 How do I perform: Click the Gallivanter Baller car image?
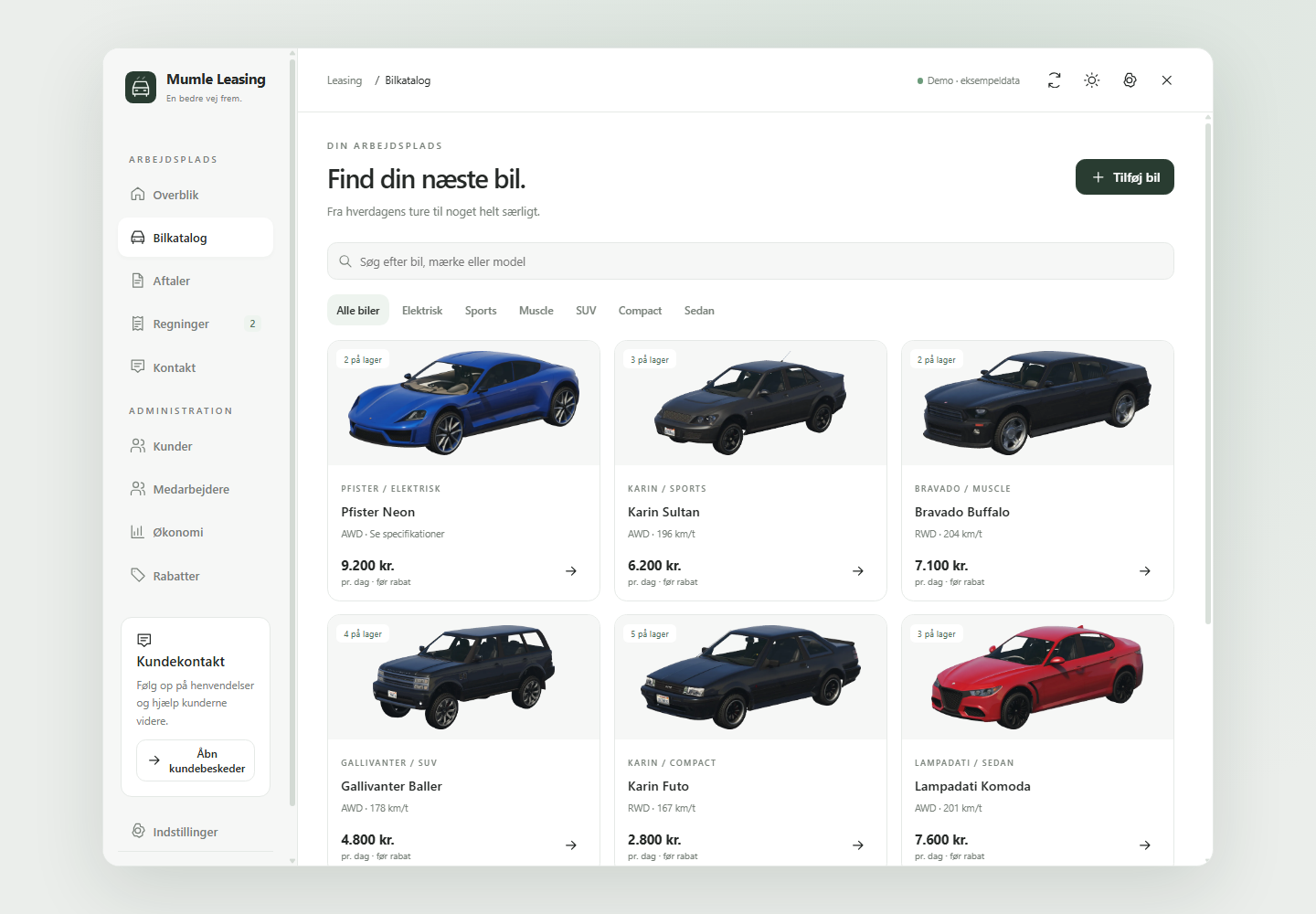463,677
